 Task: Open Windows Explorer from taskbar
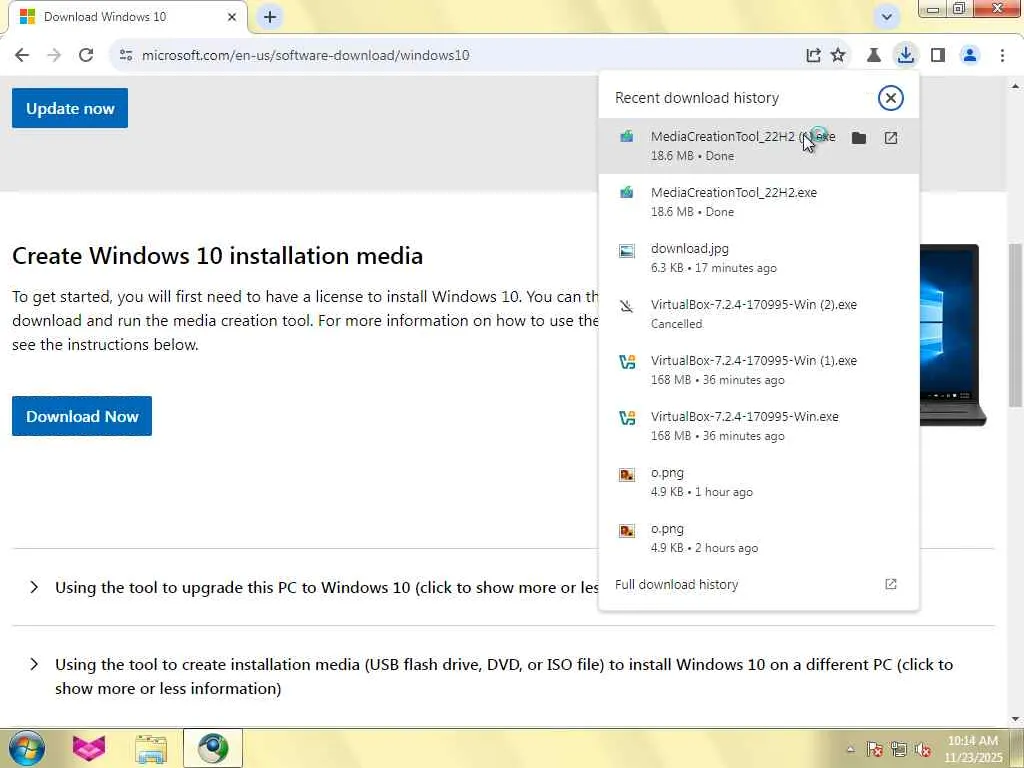pyautogui.click(x=151, y=748)
